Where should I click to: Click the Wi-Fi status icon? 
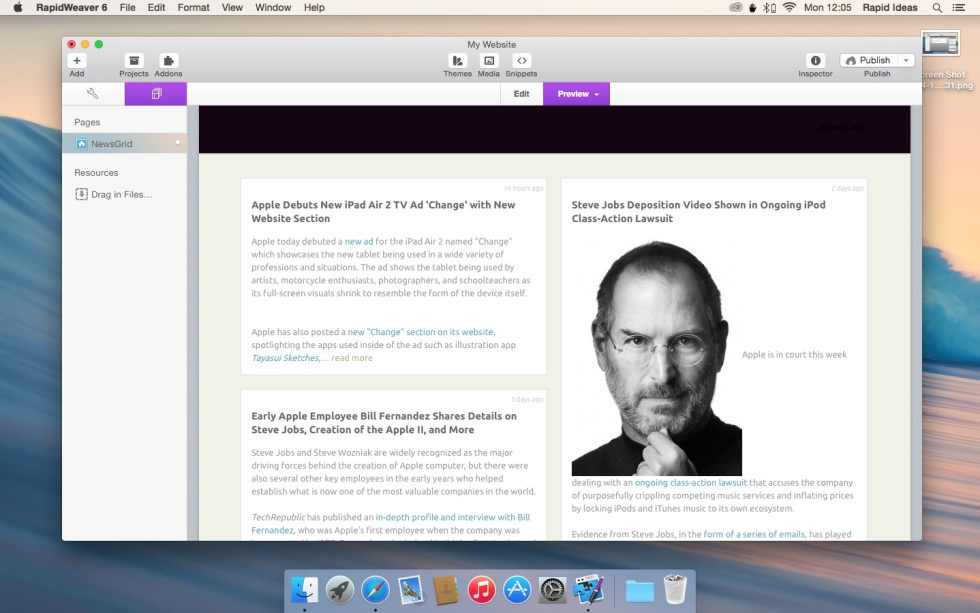[x=789, y=7]
